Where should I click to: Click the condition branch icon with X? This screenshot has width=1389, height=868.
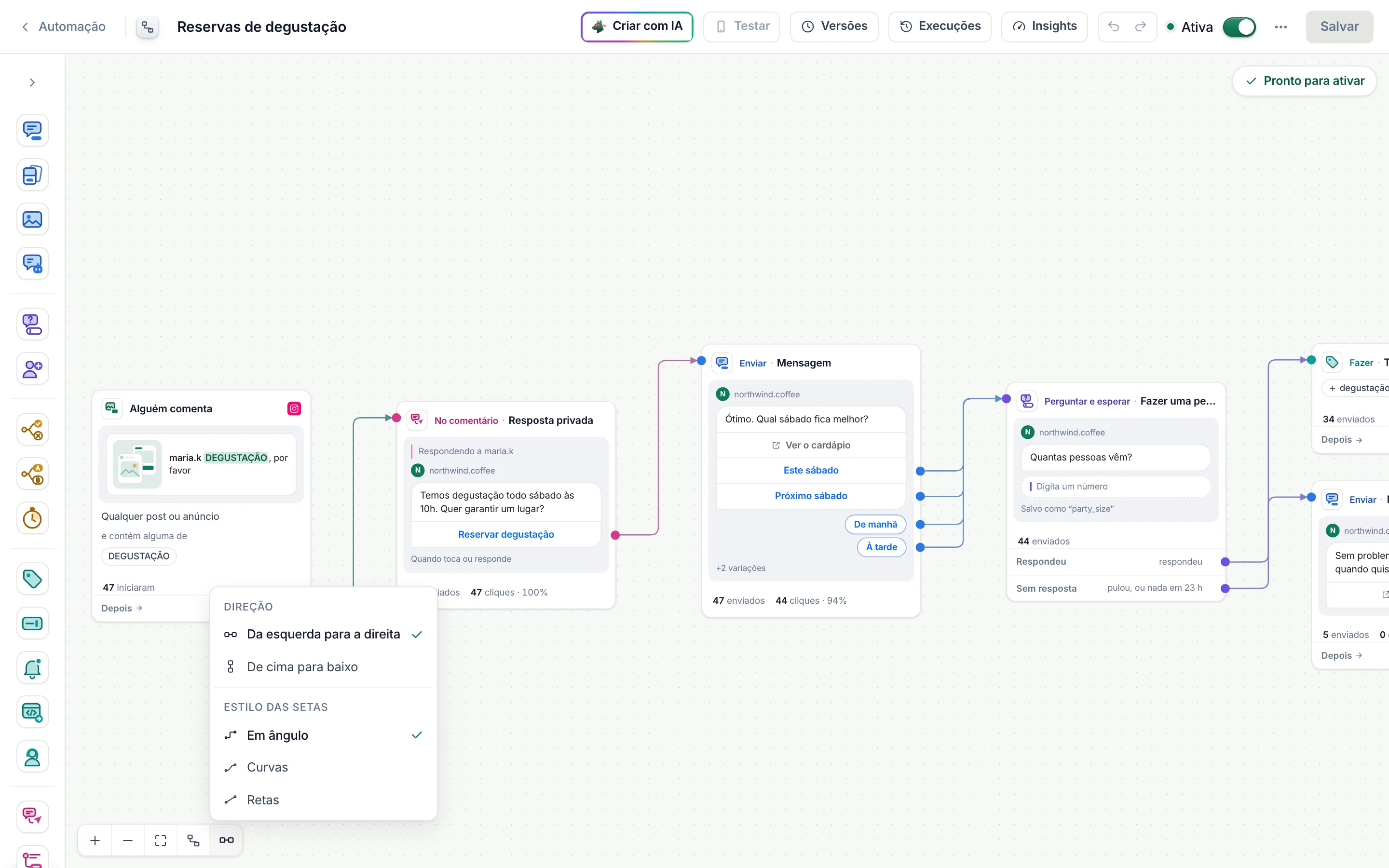point(32,429)
